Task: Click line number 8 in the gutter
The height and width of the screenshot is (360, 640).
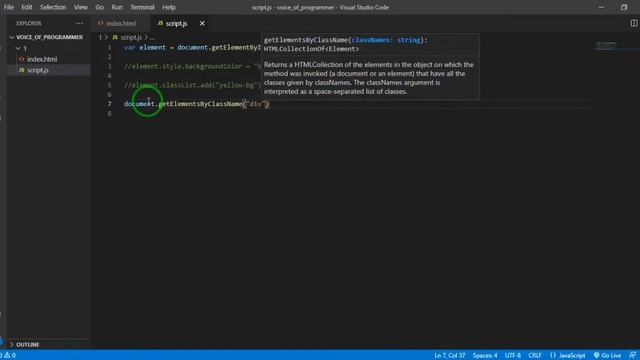Action: pyautogui.click(x=109, y=113)
